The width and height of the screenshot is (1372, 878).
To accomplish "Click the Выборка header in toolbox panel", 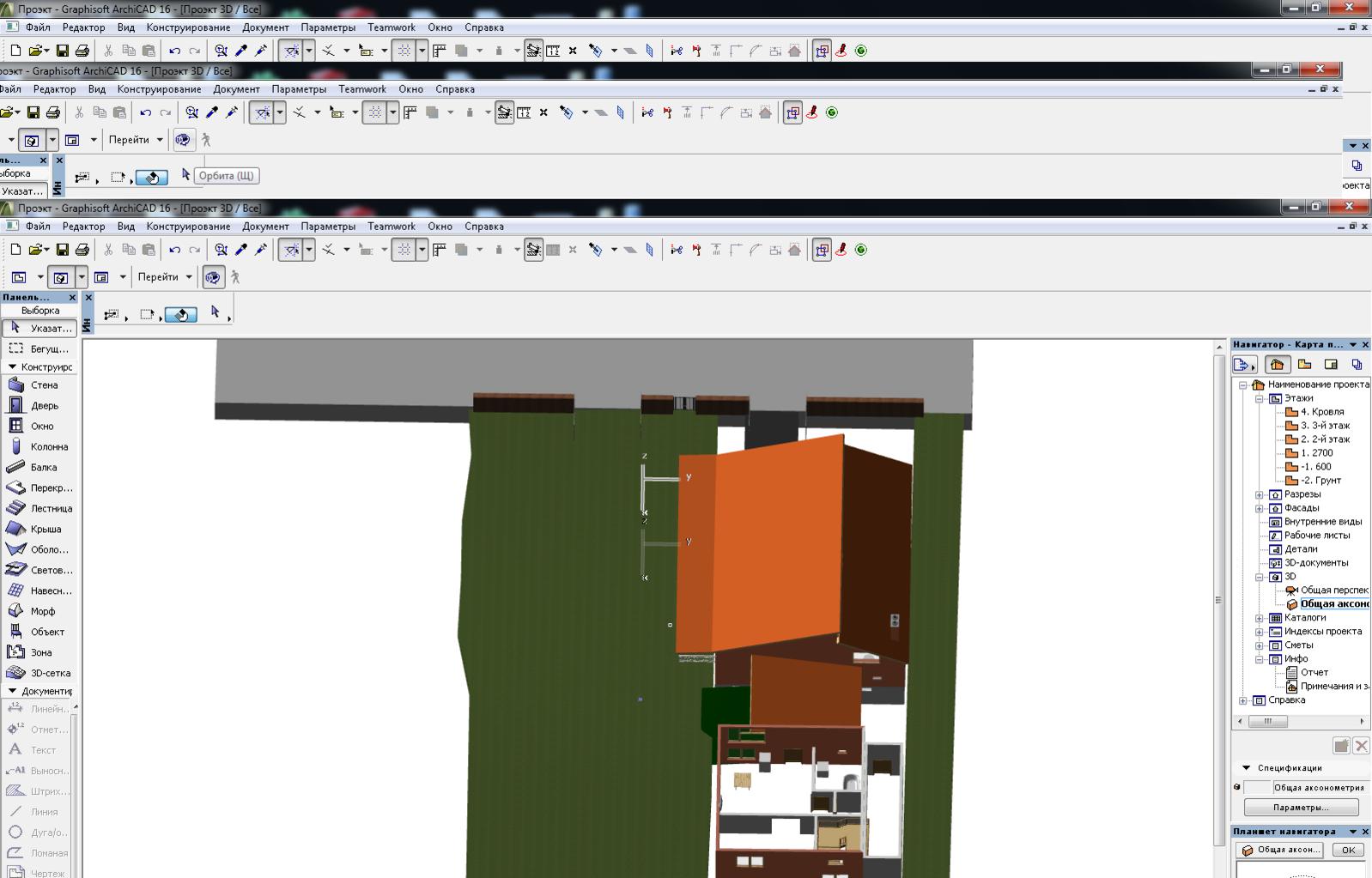I will [x=40, y=311].
